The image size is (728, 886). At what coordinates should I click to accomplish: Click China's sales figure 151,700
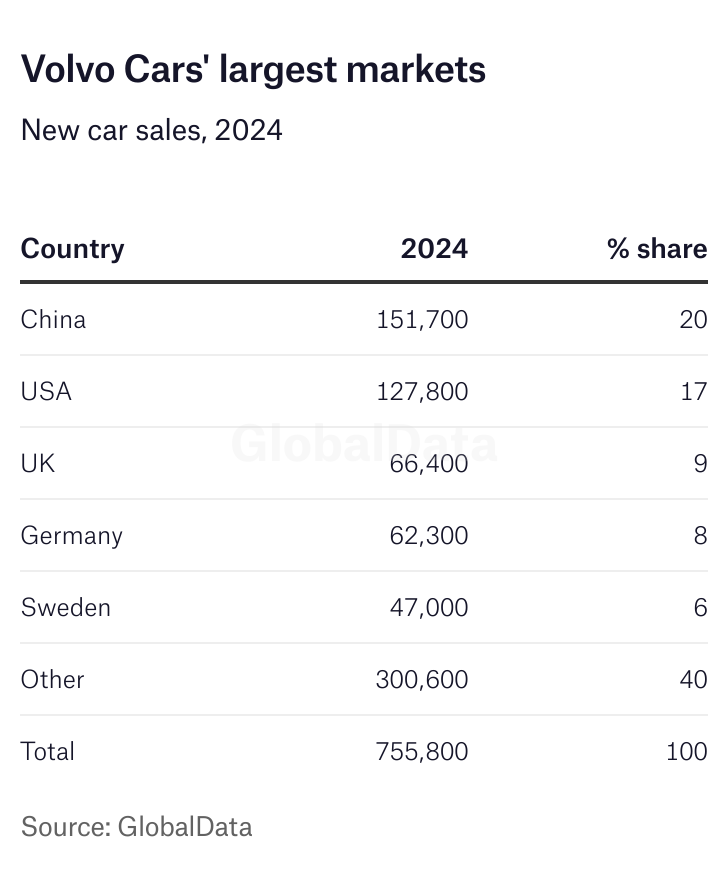coord(422,320)
